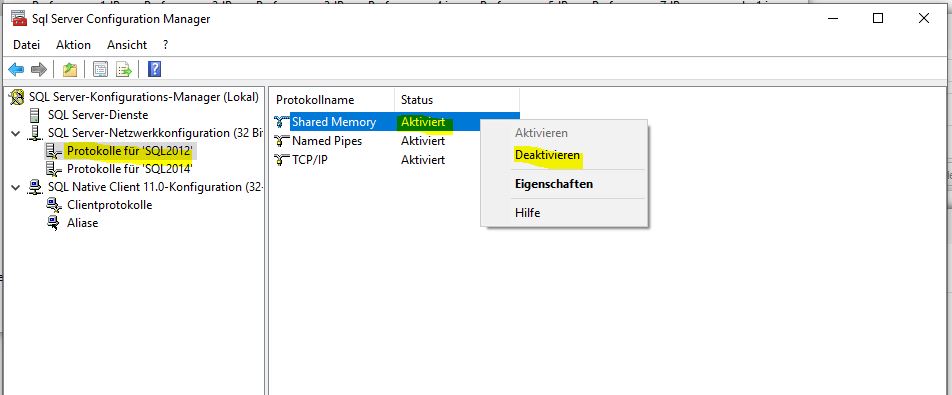Click the icon beside Protokolle für 'SQL2012'
Image resolution: width=952 pixels, height=395 pixels.
tap(54, 150)
